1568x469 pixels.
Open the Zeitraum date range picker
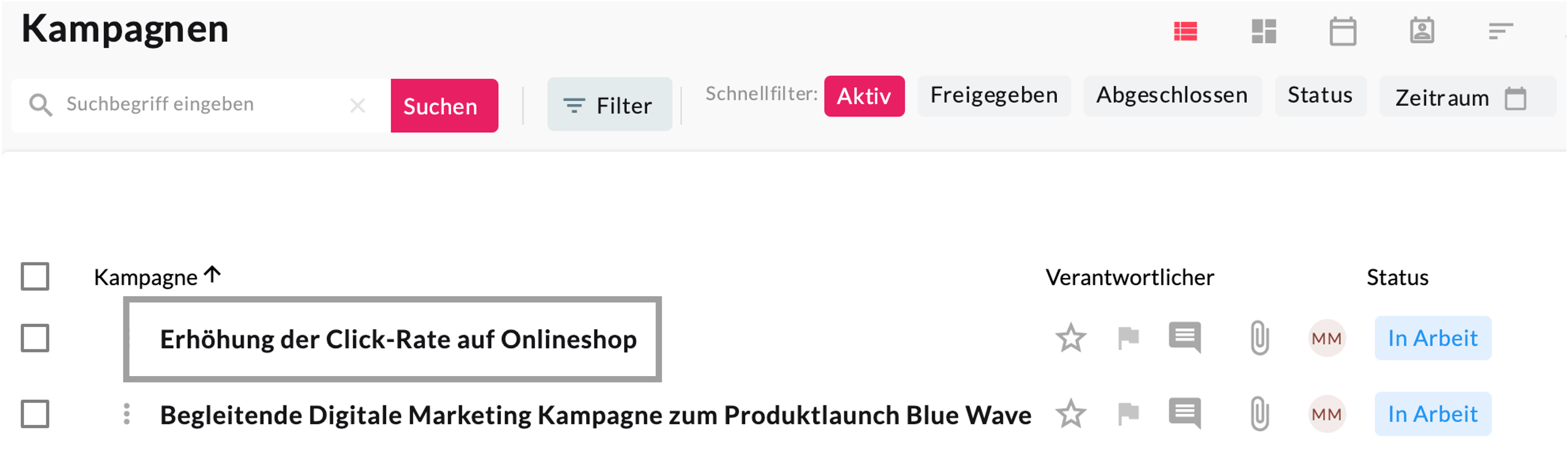point(1461,97)
